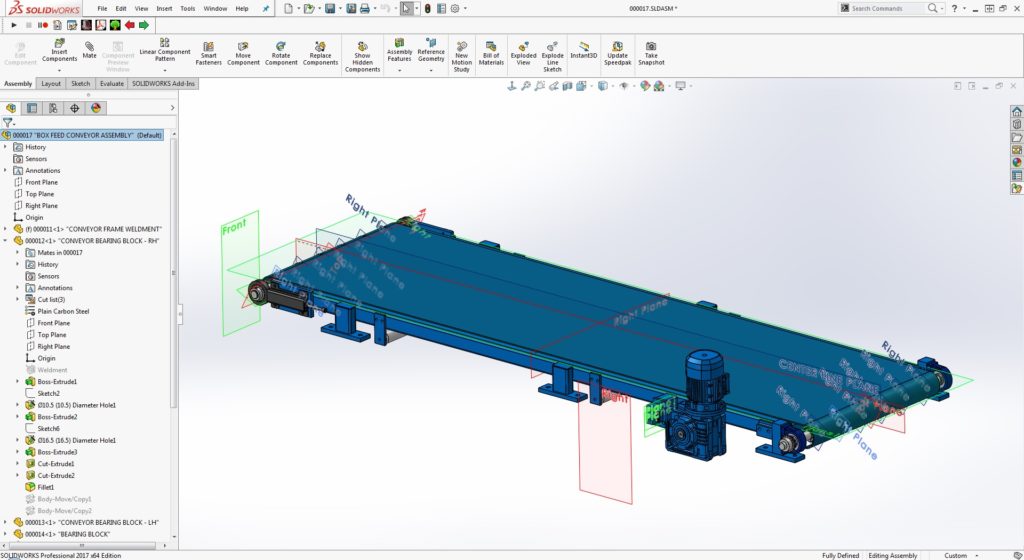Create an Exploded View
Screen dimensions: 1024x560
(523, 54)
